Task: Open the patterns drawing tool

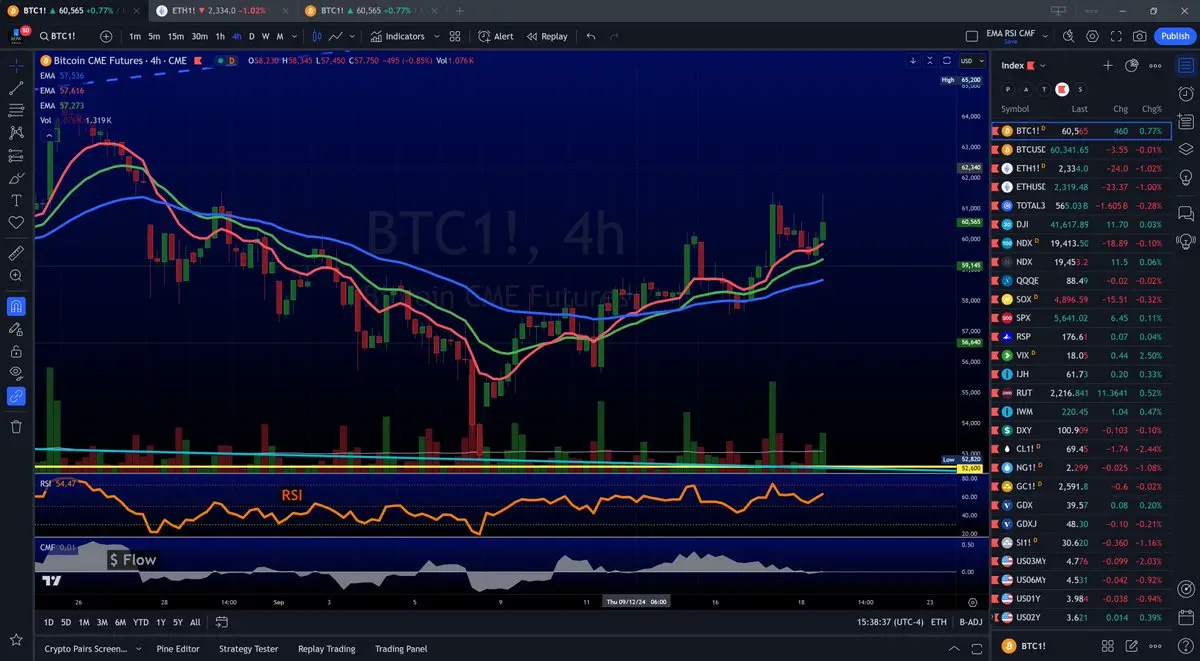Action: tap(16, 132)
